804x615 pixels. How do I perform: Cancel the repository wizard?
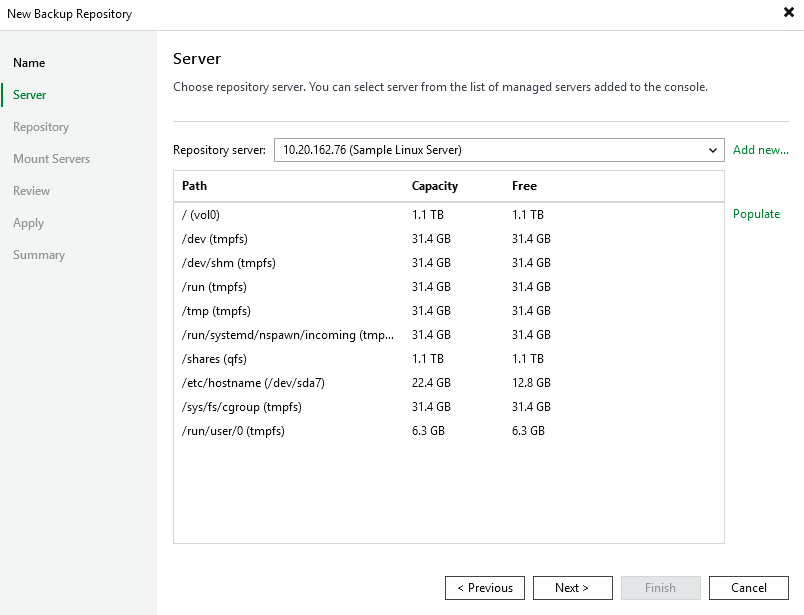(x=748, y=588)
